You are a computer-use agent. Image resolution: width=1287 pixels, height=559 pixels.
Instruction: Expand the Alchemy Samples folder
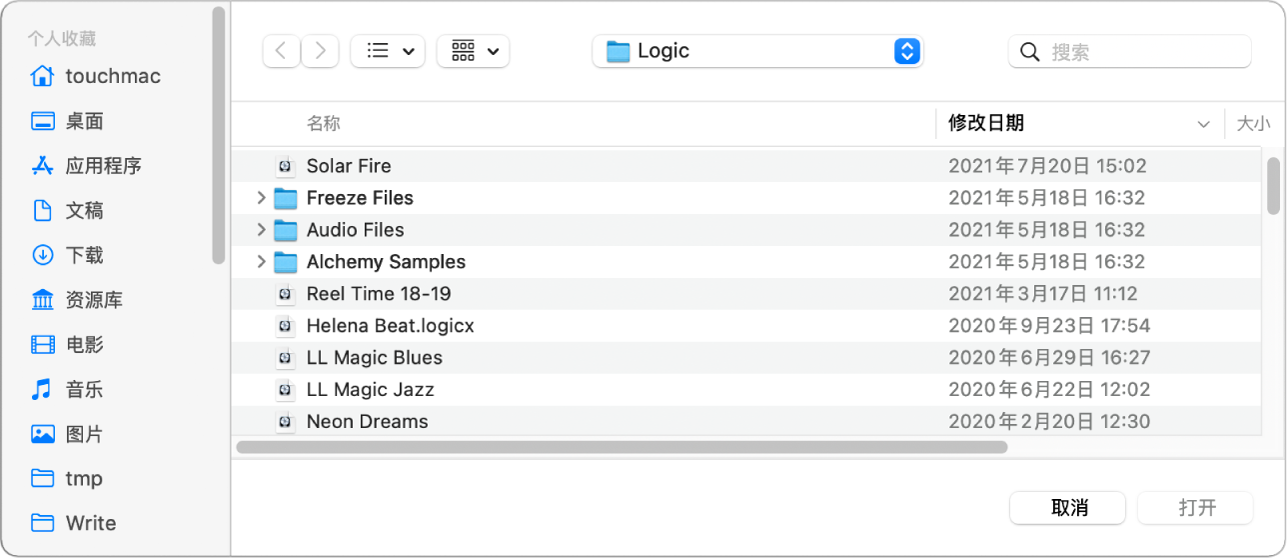[261, 262]
